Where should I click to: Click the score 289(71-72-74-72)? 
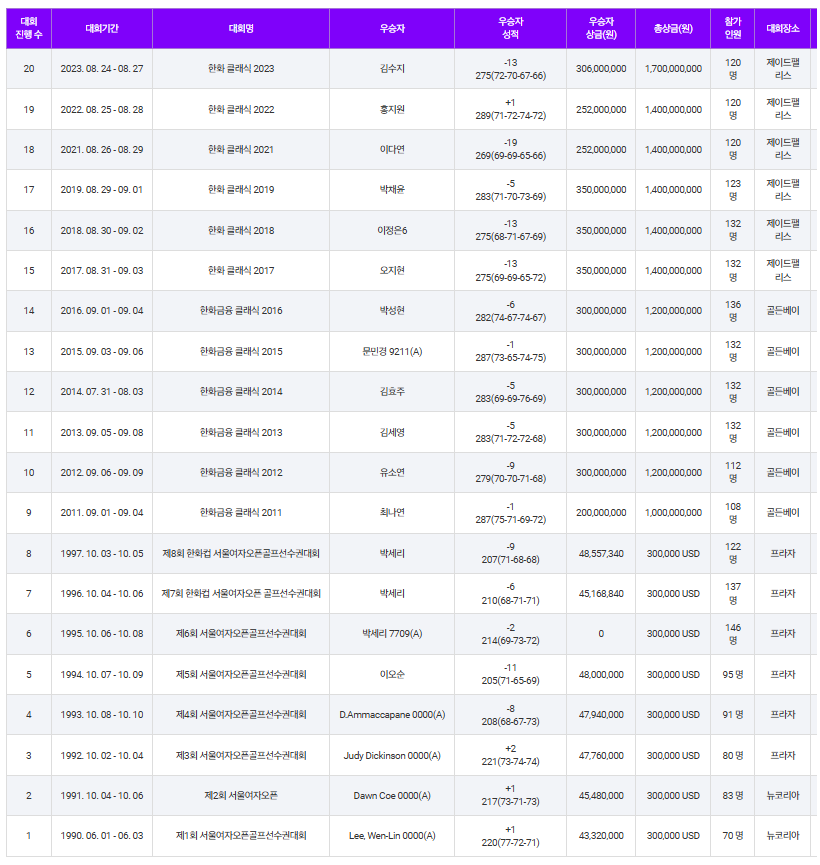510,116
